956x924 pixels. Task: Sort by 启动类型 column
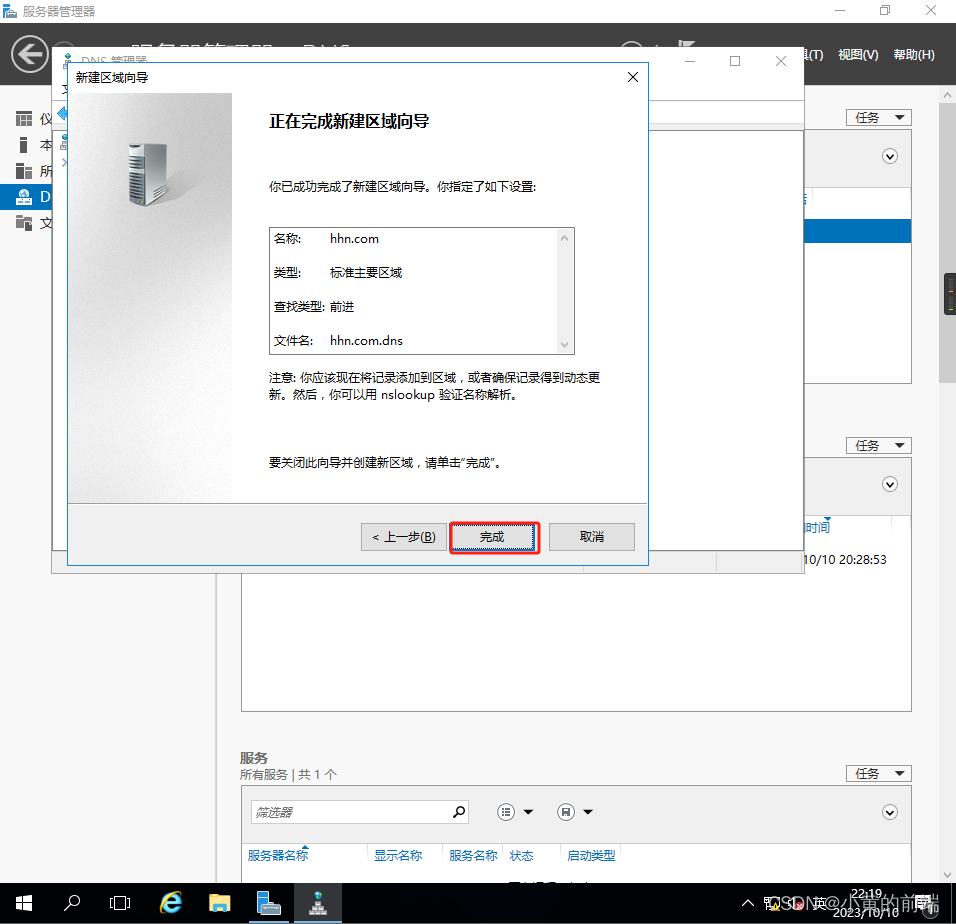point(591,856)
